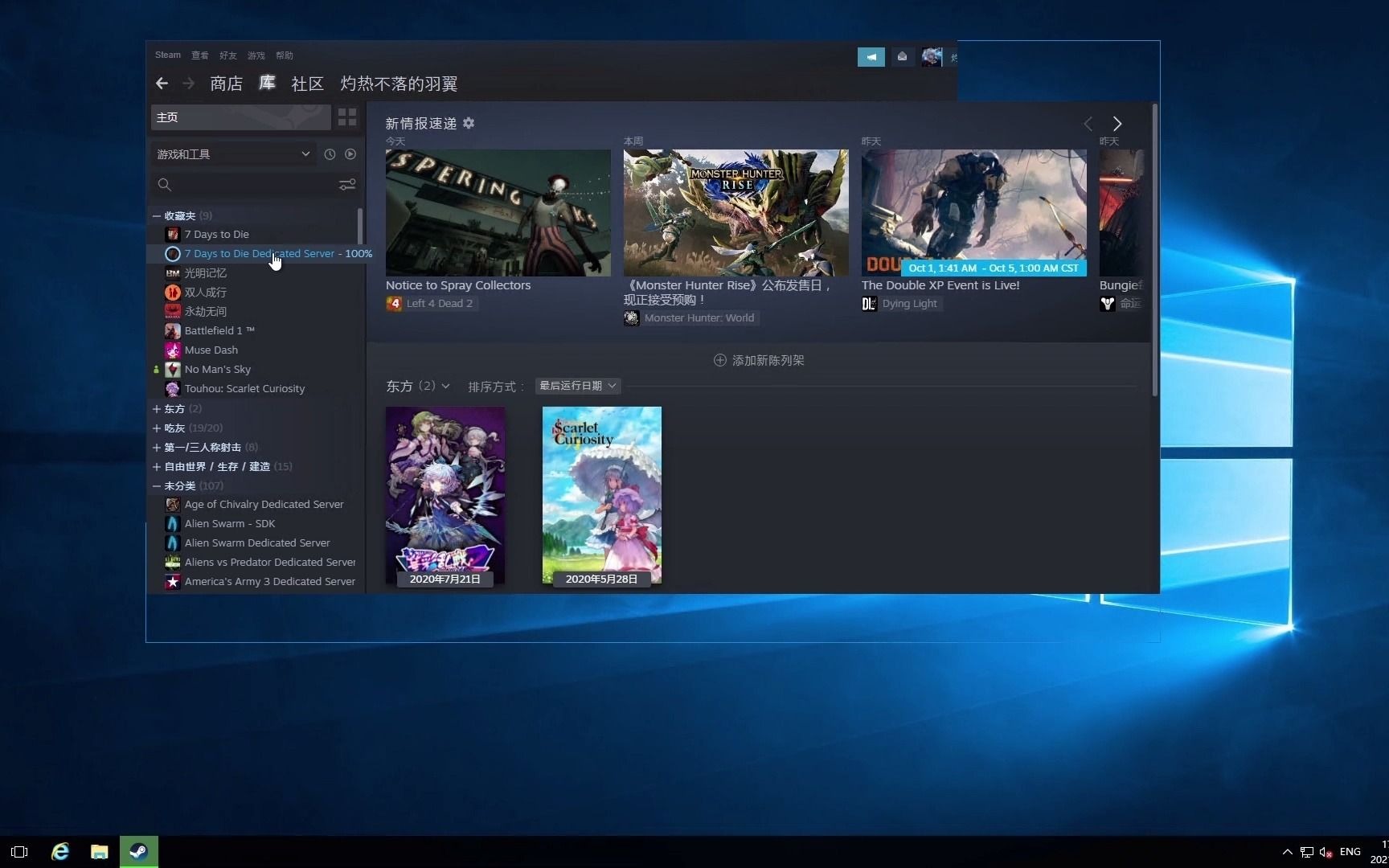This screenshot has height=868, width=1389.
Task: Open the Scarlet Curiosity game cover
Action: click(602, 495)
